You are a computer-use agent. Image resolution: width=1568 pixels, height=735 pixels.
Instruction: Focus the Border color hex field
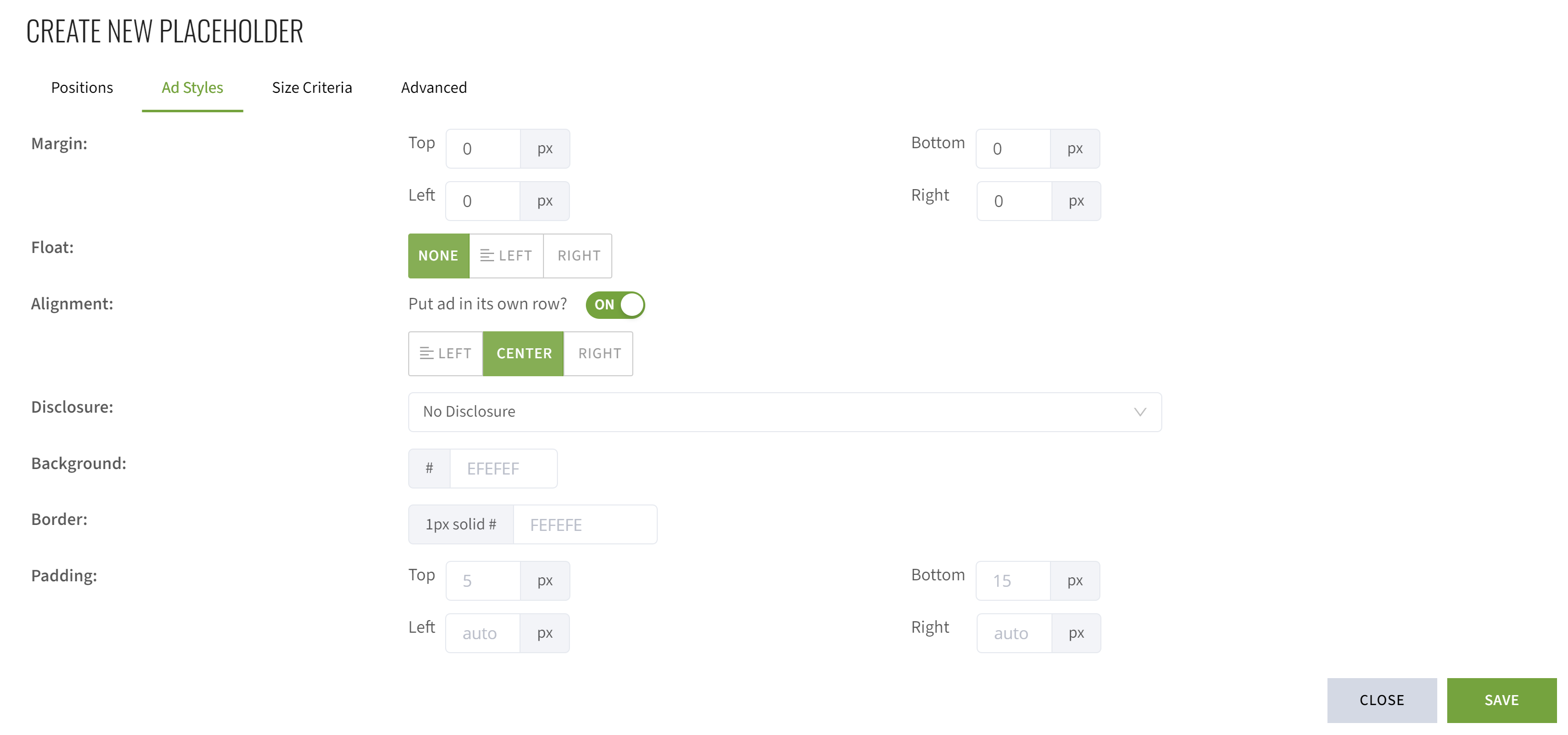(x=584, y=524)
